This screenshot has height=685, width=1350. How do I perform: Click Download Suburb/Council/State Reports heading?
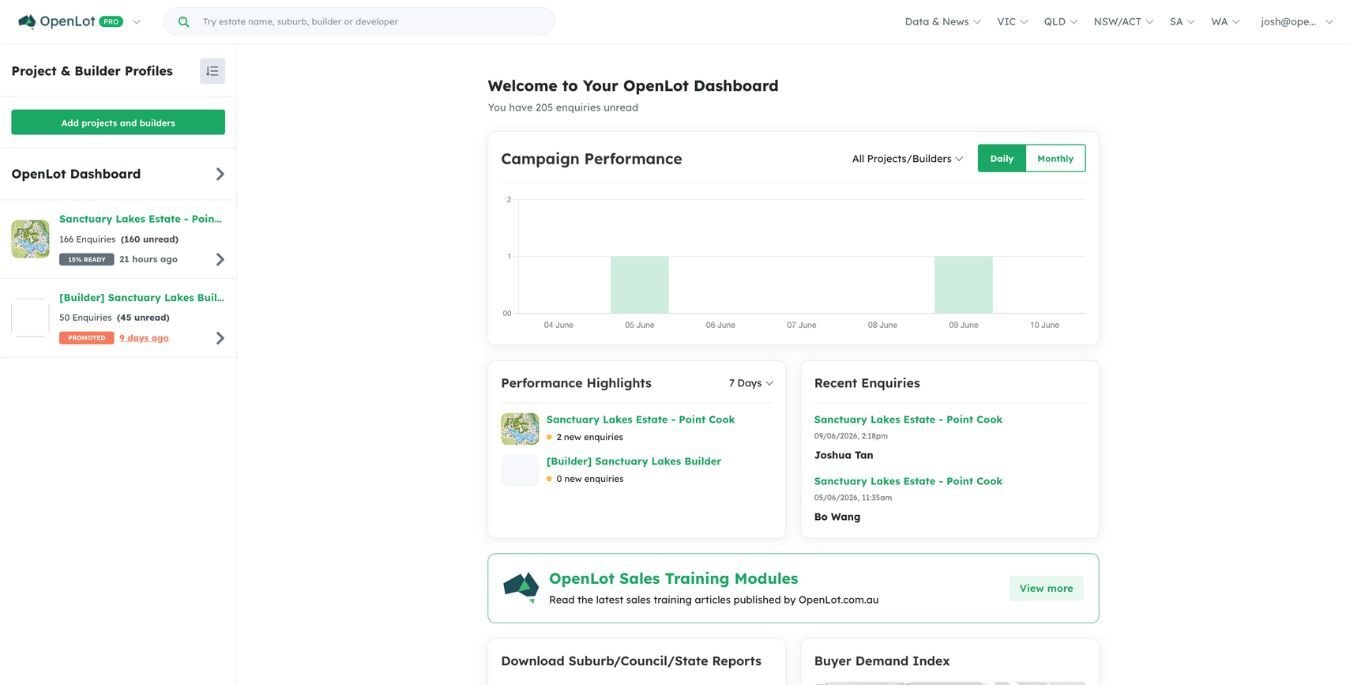pos(631,661)
